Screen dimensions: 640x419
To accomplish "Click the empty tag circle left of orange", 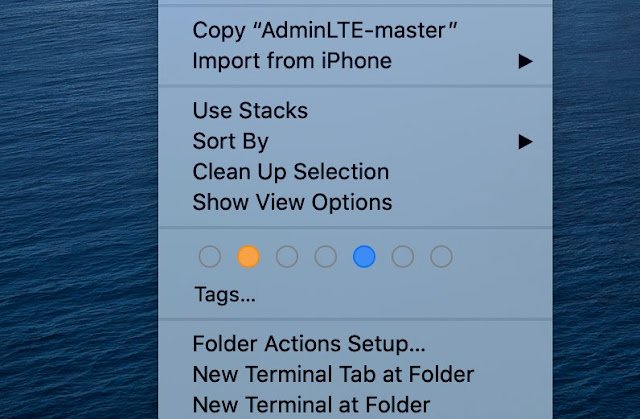I will (x=209, y=257).
